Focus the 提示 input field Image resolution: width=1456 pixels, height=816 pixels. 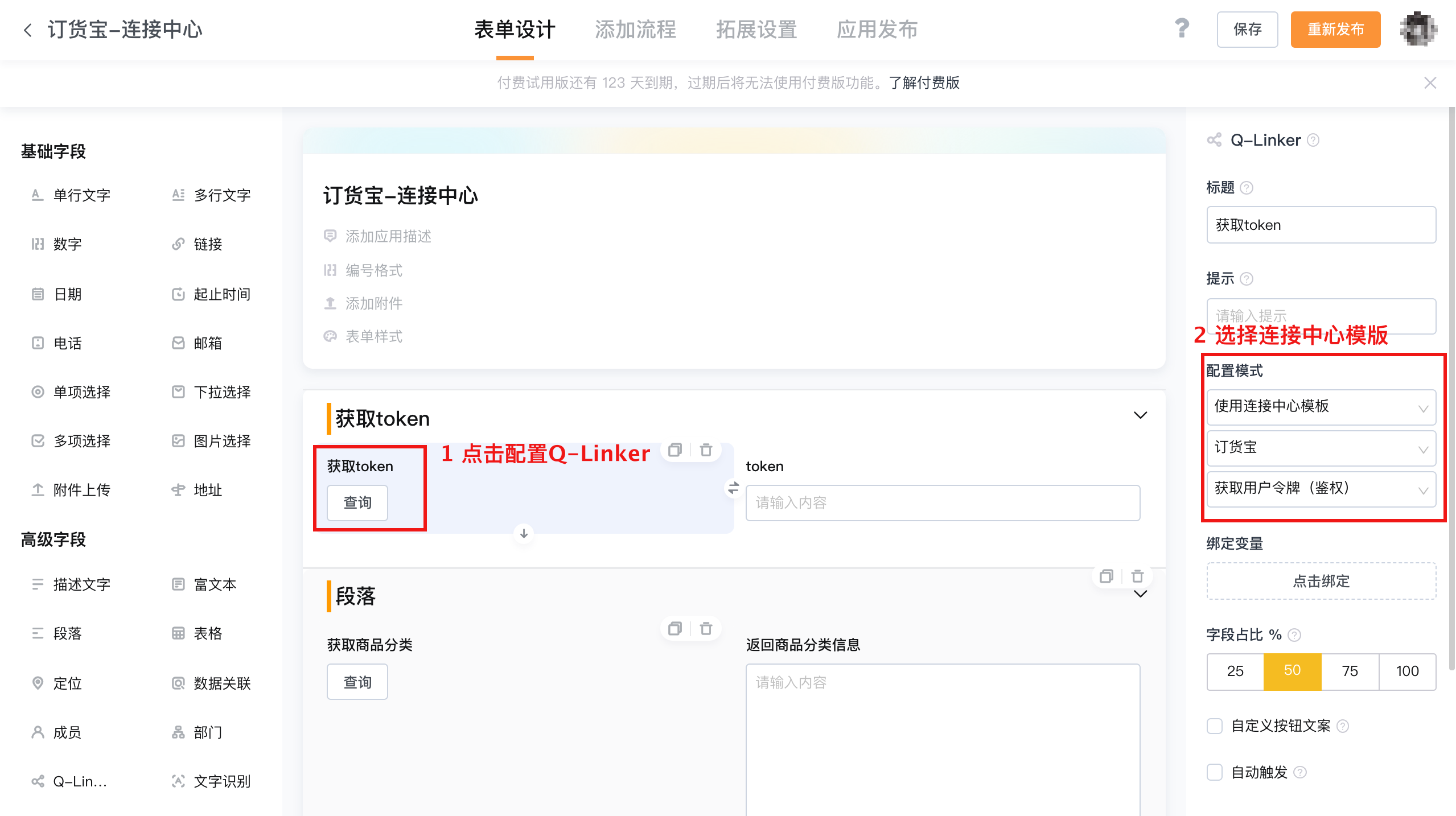[x=1321, y=316]
